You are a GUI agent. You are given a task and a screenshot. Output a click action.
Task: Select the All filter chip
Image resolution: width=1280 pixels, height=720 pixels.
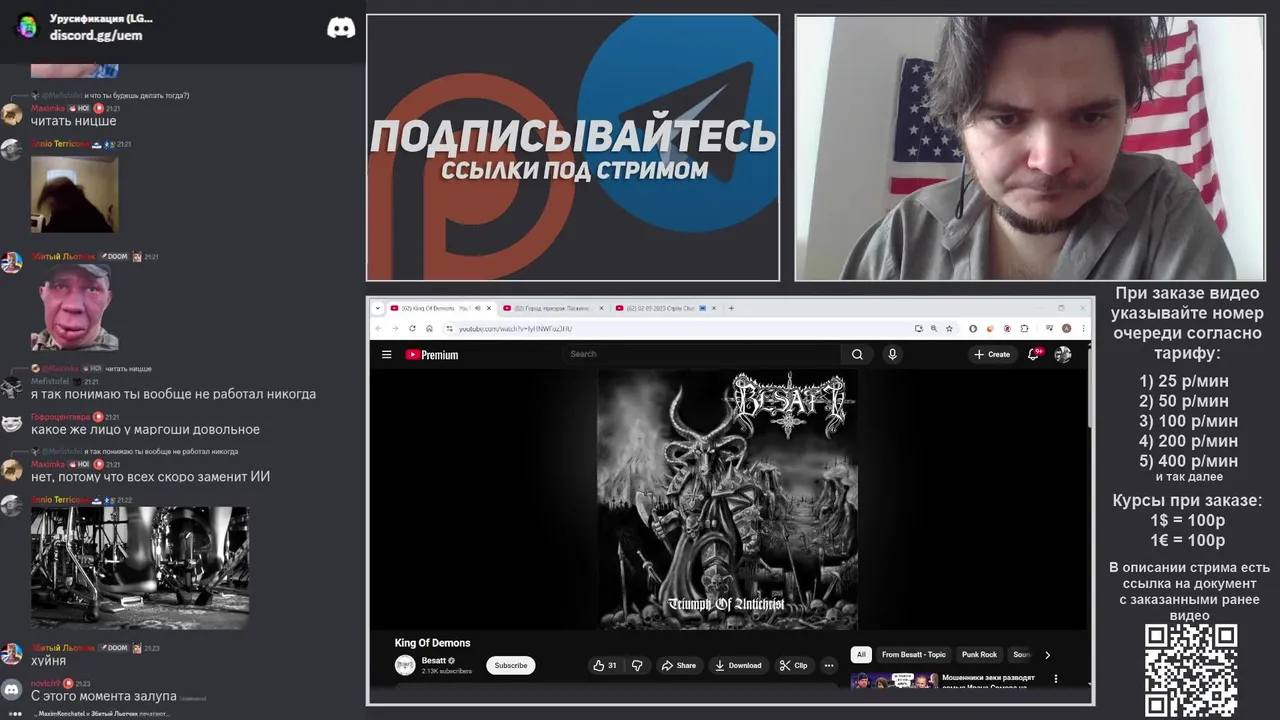pos(861,655)
